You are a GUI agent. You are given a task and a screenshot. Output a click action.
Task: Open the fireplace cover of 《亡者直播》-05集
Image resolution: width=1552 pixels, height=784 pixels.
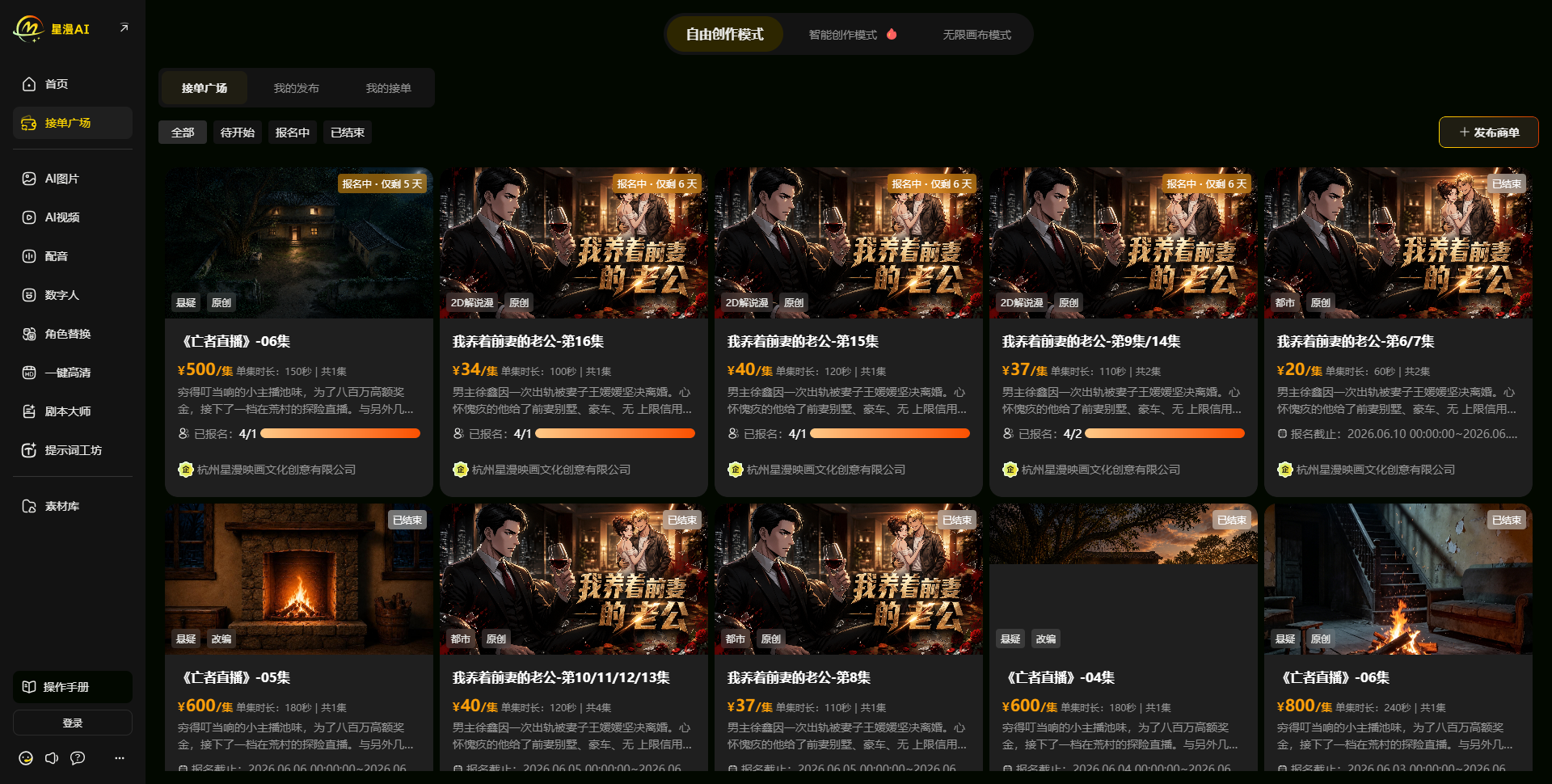tap(299, 579)
